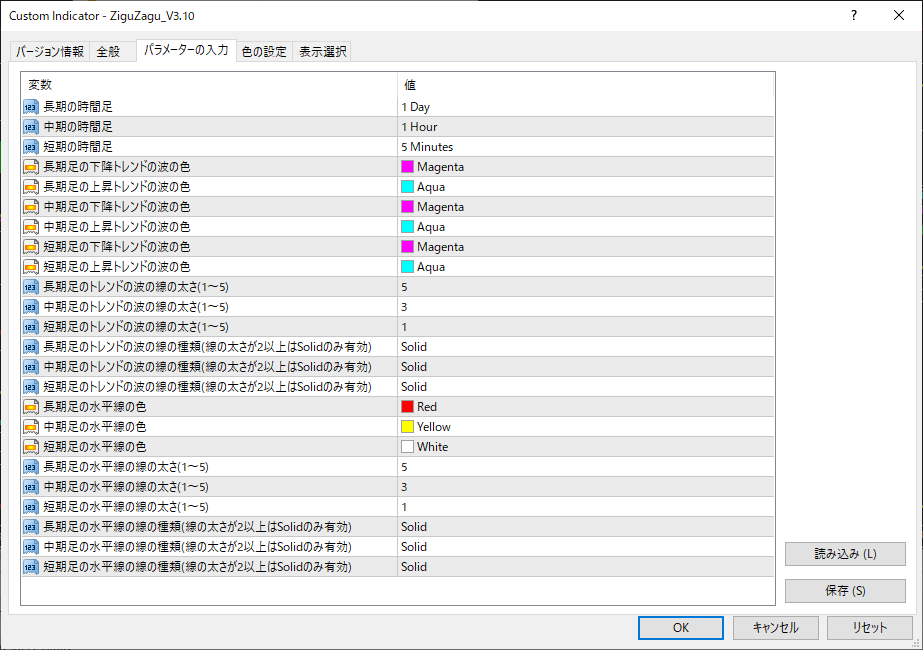Click the icon beside 長期足の水平線の線の太さ(1～5)
923x650 pixels.
point(31,467)
